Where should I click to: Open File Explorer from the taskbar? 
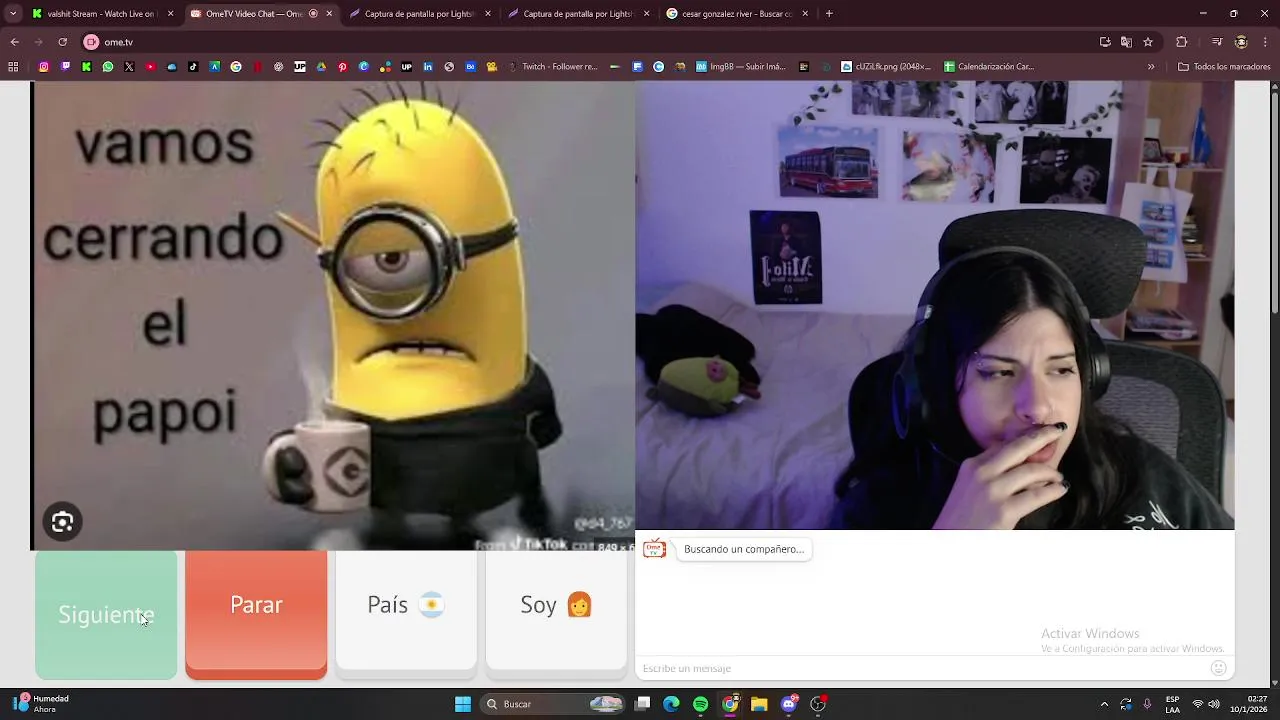759,704
